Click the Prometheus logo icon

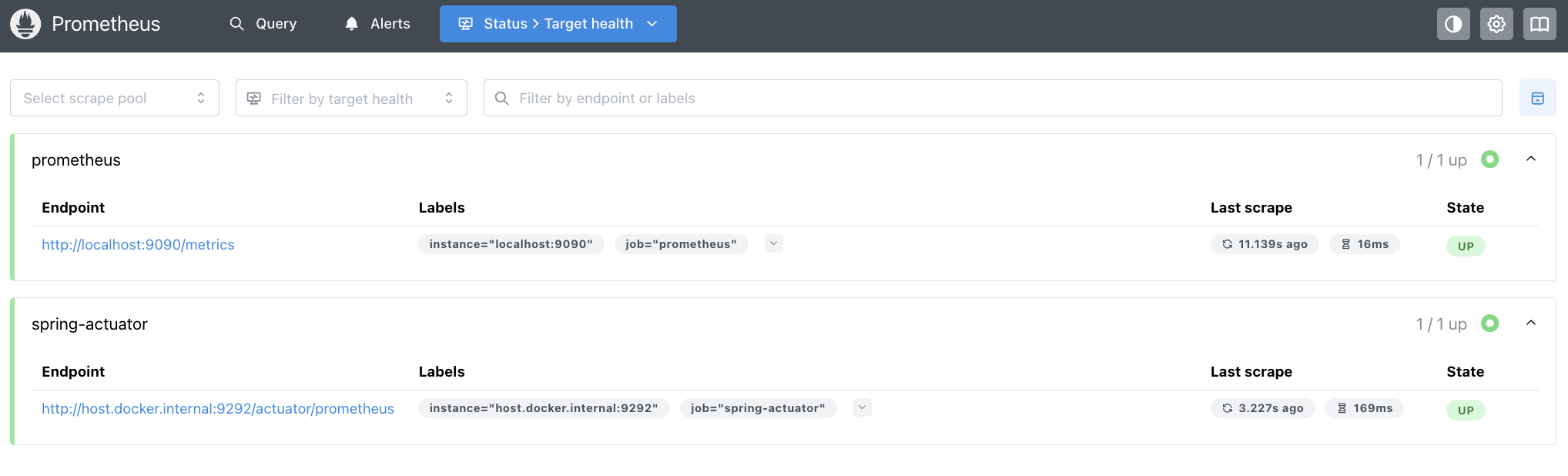pyautogui.click(x=25, y=24)
